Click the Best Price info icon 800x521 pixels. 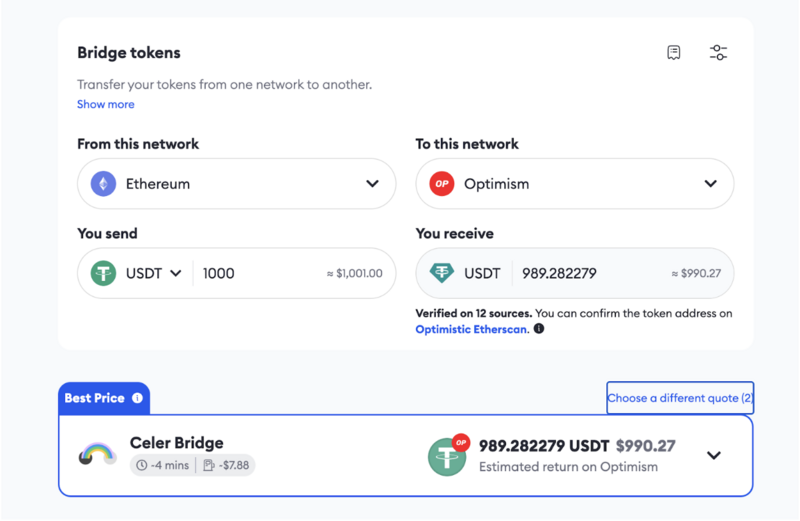[137, 398]
